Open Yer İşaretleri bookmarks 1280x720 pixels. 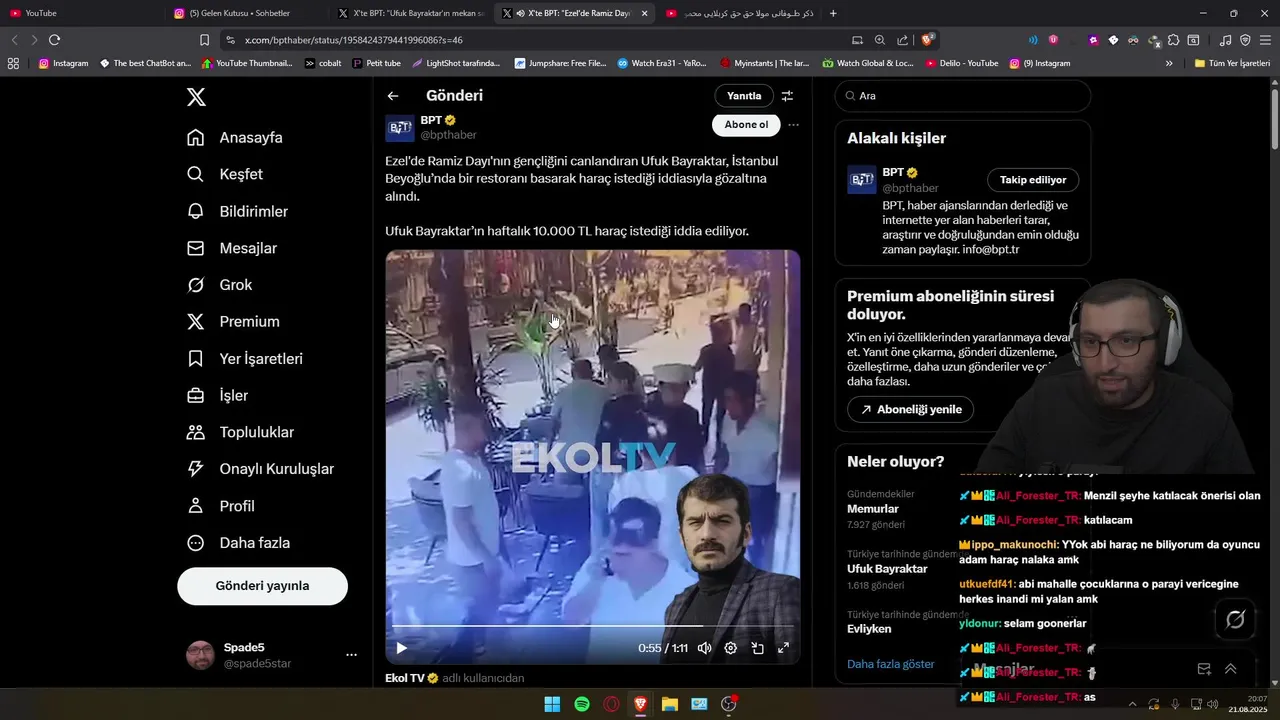tap(245, 358)
